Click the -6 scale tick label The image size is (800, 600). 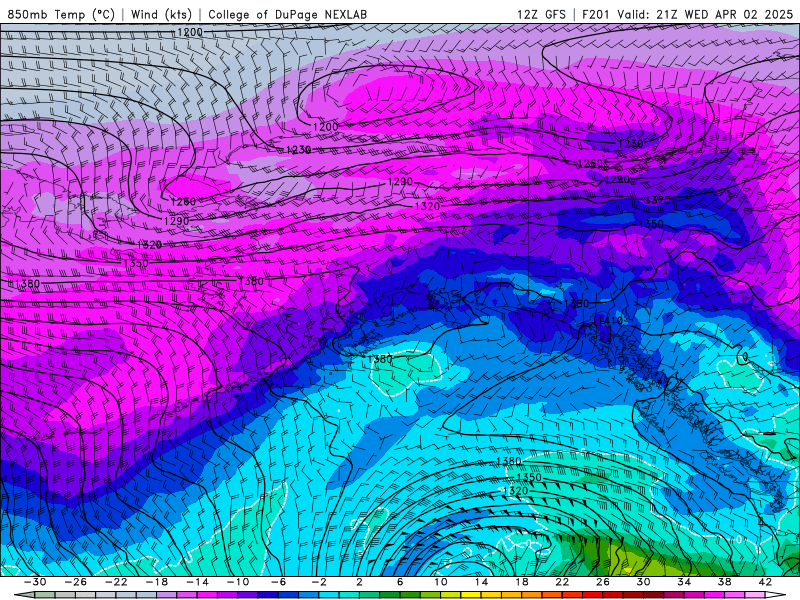click(278, 582)
